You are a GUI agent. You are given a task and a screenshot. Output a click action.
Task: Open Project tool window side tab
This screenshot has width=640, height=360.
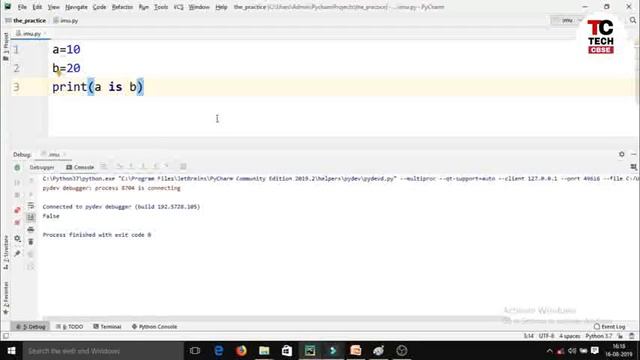click(5, 47)
